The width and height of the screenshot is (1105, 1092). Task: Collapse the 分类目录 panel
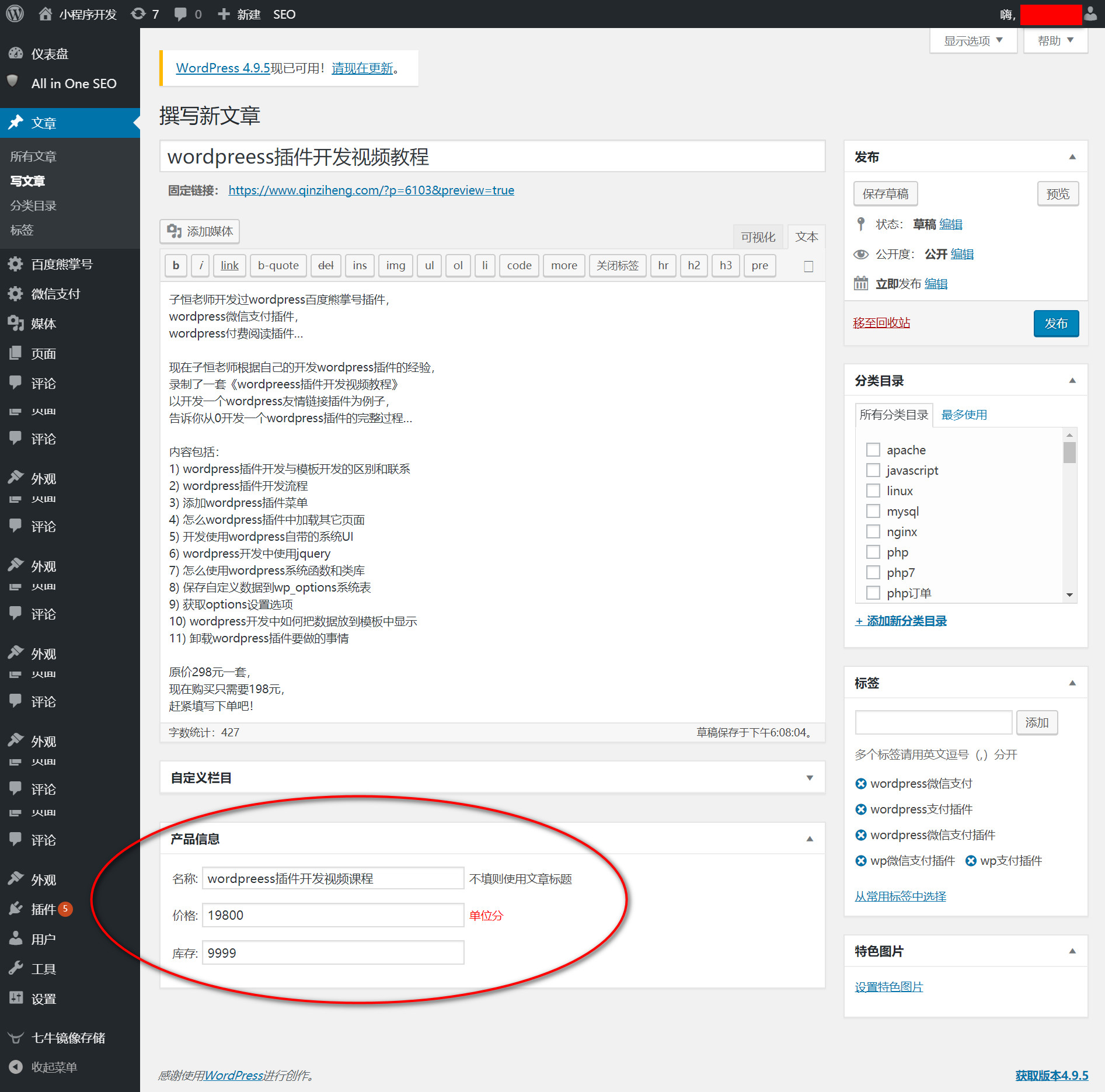tap(1072, 380)
